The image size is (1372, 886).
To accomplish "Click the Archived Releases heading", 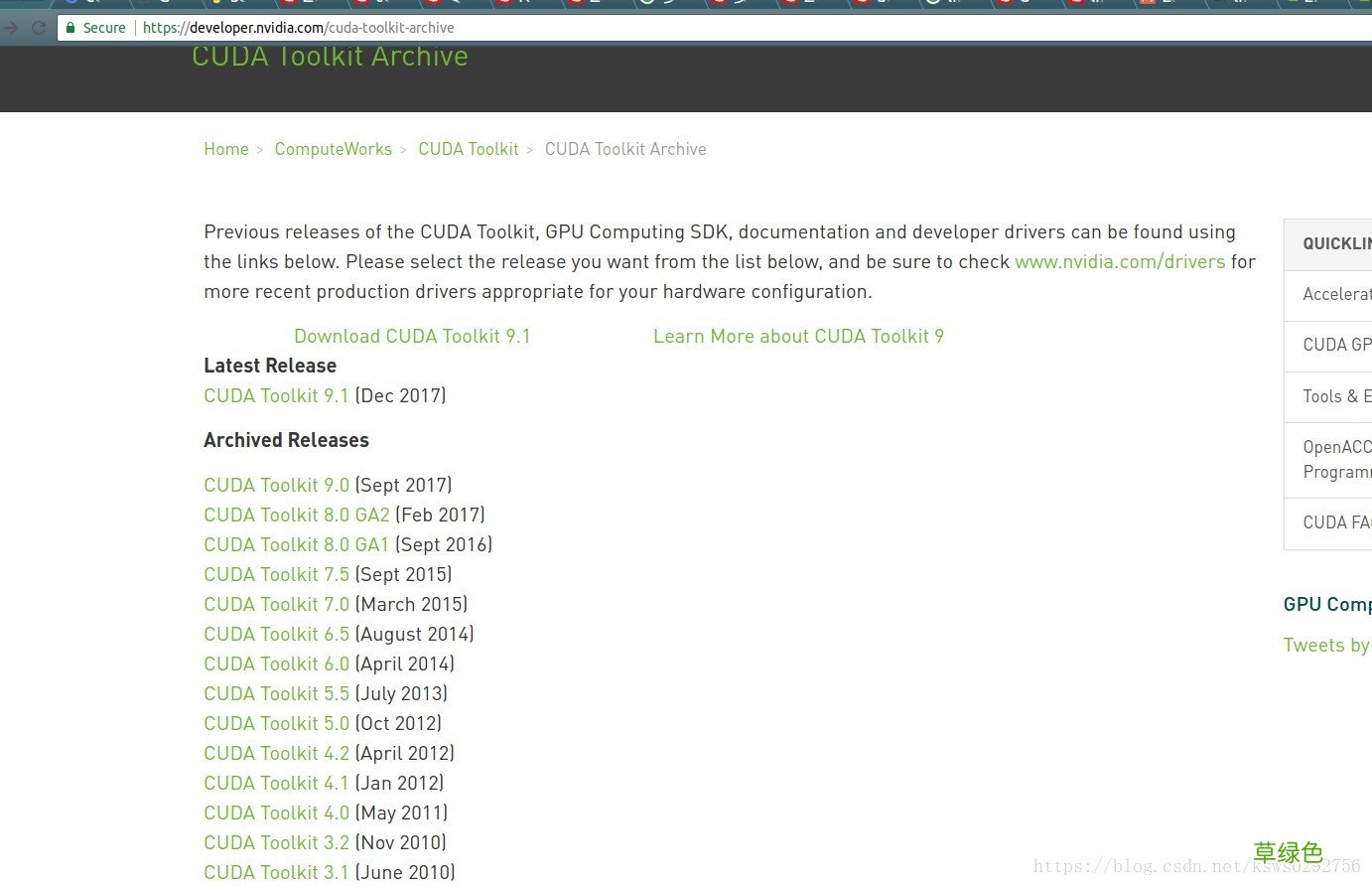I will pos(286,441).
